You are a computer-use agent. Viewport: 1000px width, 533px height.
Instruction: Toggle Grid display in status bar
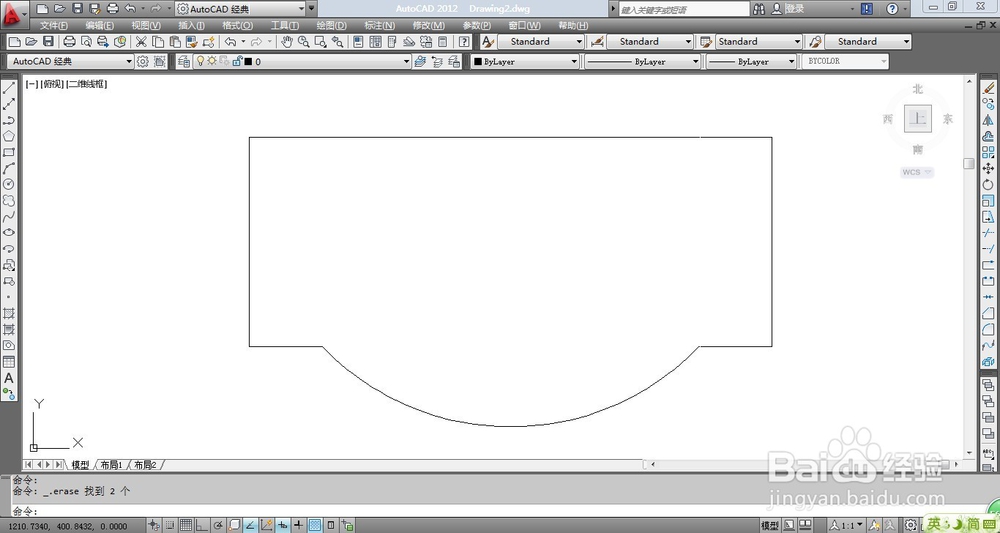point(185,525)
